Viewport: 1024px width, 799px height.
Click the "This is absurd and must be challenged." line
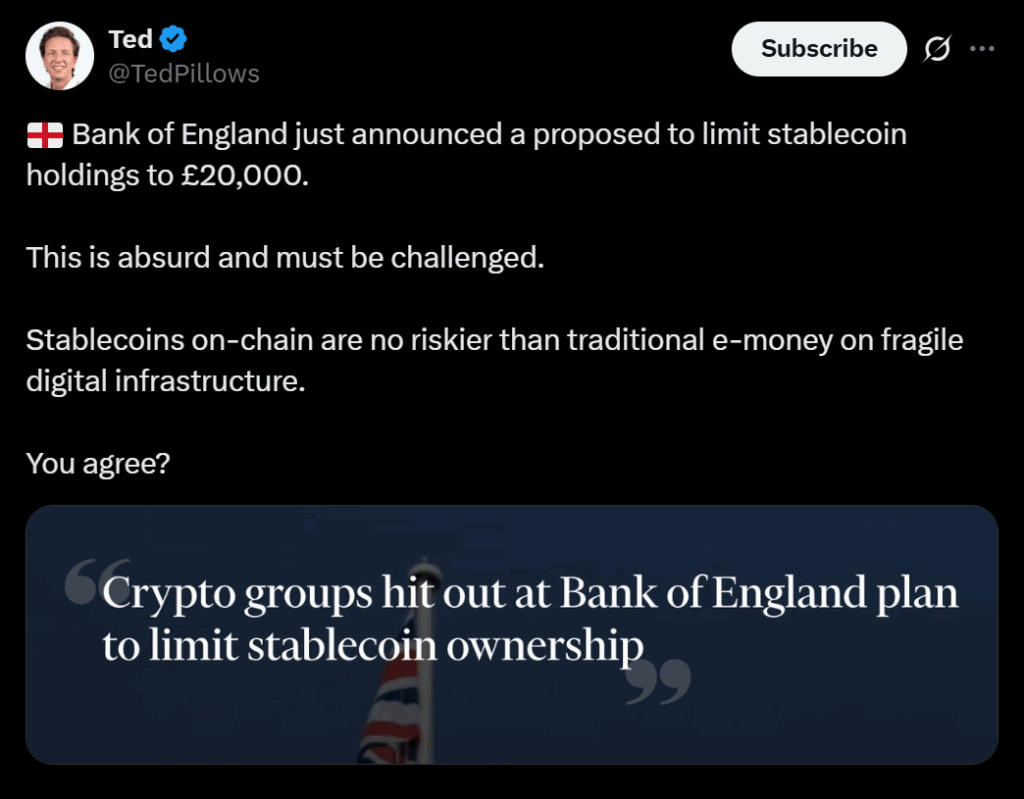pyautogui.click(x=285, y=257)
